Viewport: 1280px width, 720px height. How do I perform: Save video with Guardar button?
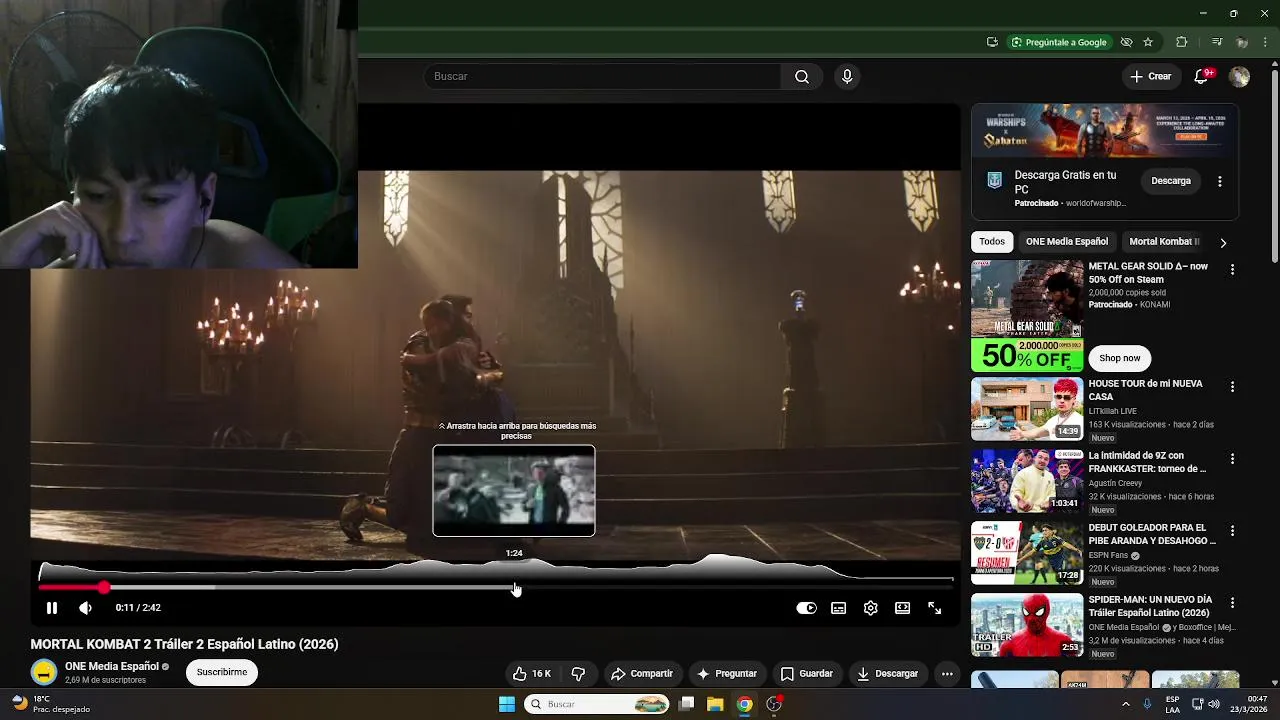click(806, 674)
